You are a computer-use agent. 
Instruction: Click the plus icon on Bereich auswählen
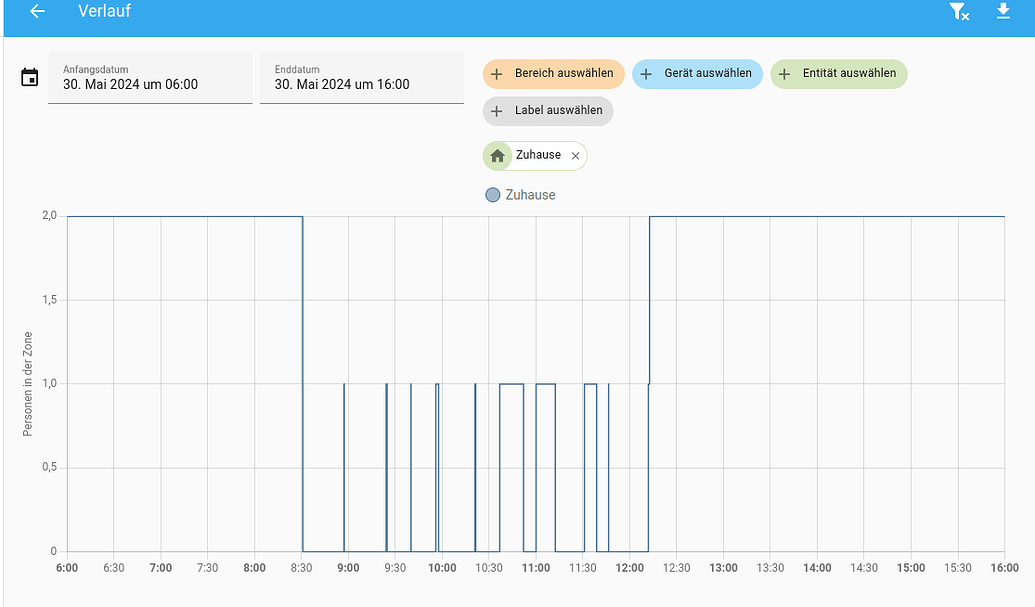(499, 73)
